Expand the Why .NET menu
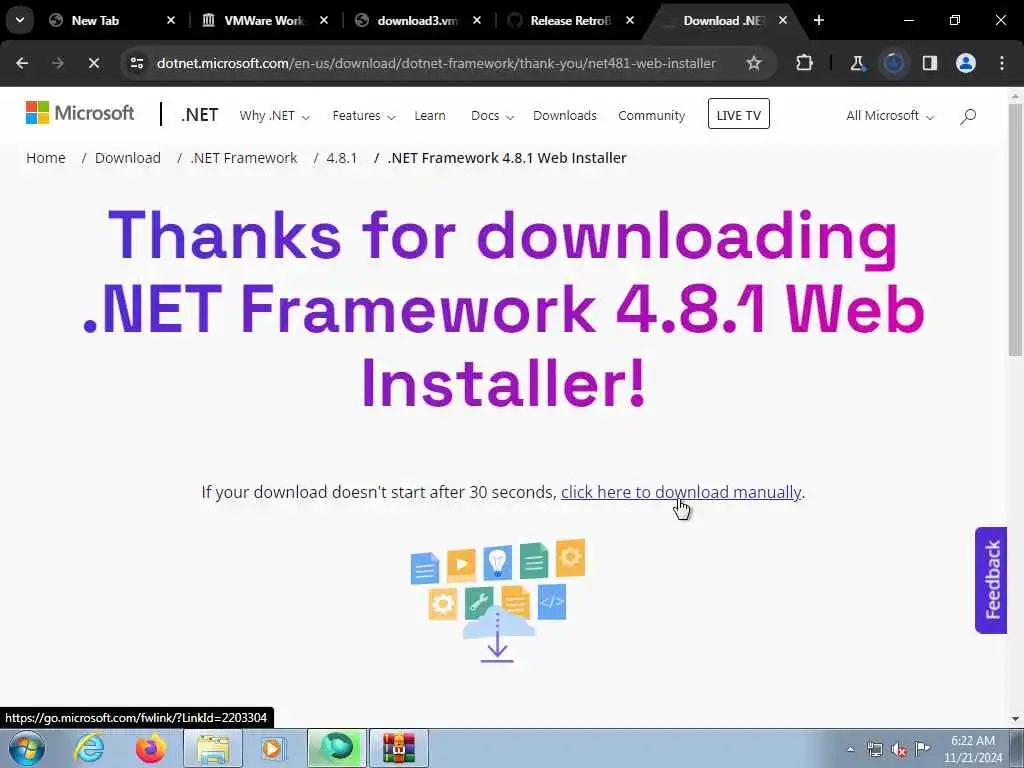Screen dimensions: 1024x768 (x=274, y=116)
